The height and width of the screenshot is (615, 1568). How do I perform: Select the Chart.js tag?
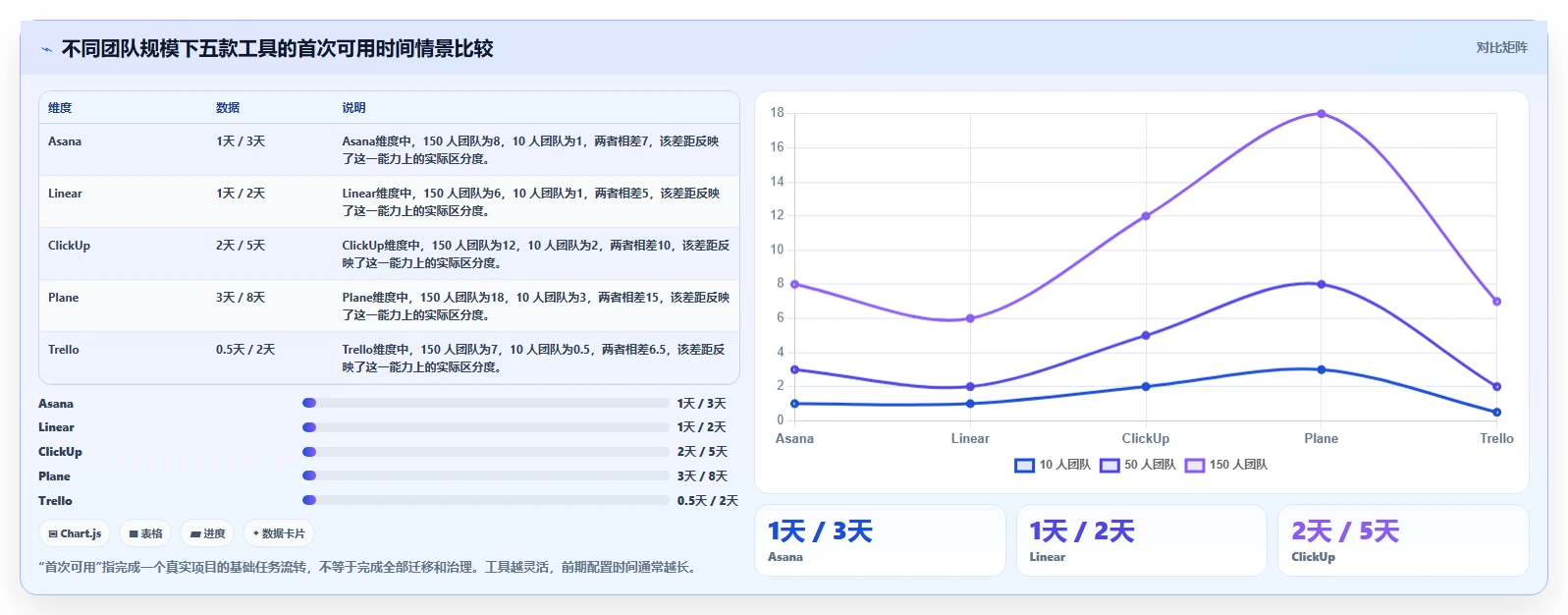[75, 533]
